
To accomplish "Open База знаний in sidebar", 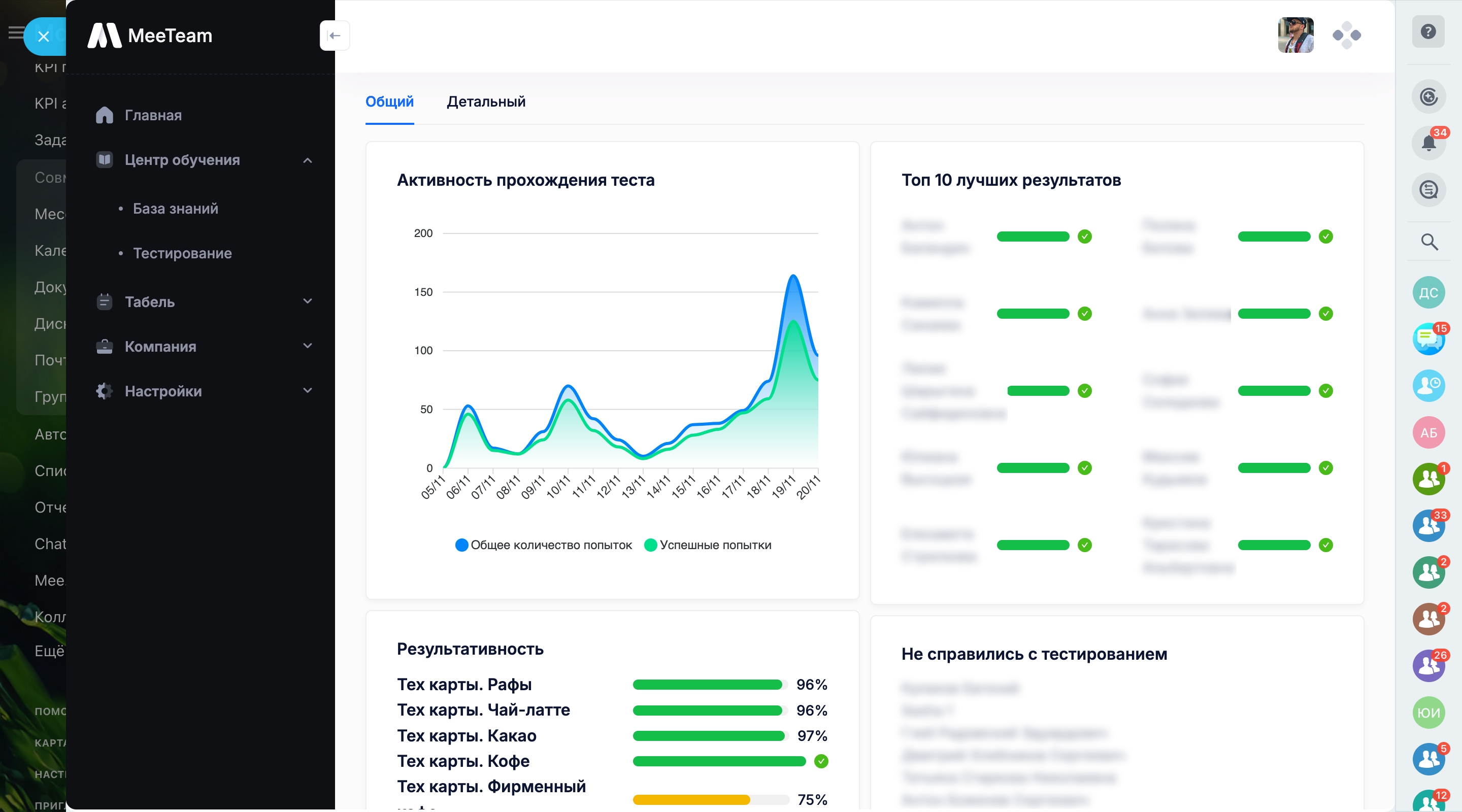I will (175, 209).
